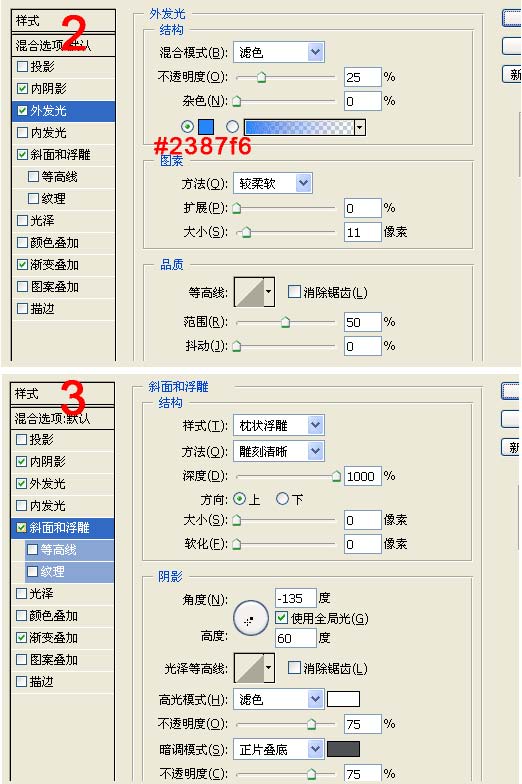This screenshot has width=522, height=784.
Task: Open 方法 dropdown showing 较柔软
Action: pos(272,183)
